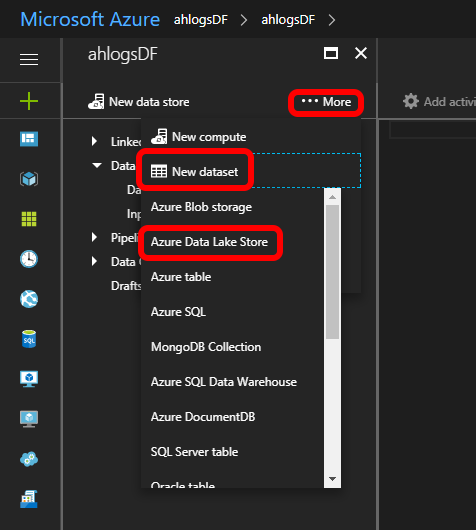The image size is (476, 530).
Task: Open SQL databases icon in sidebar
Action: tap(29, 339)
